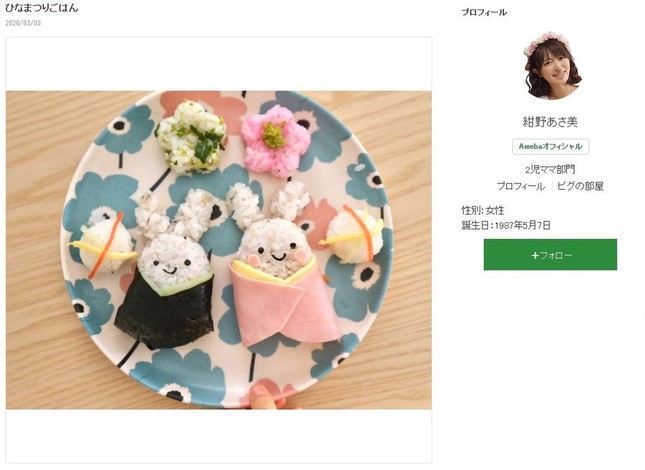The image size is (645, 470).
Task: Click the post date 2020/03/03
Action: (23, 23)
